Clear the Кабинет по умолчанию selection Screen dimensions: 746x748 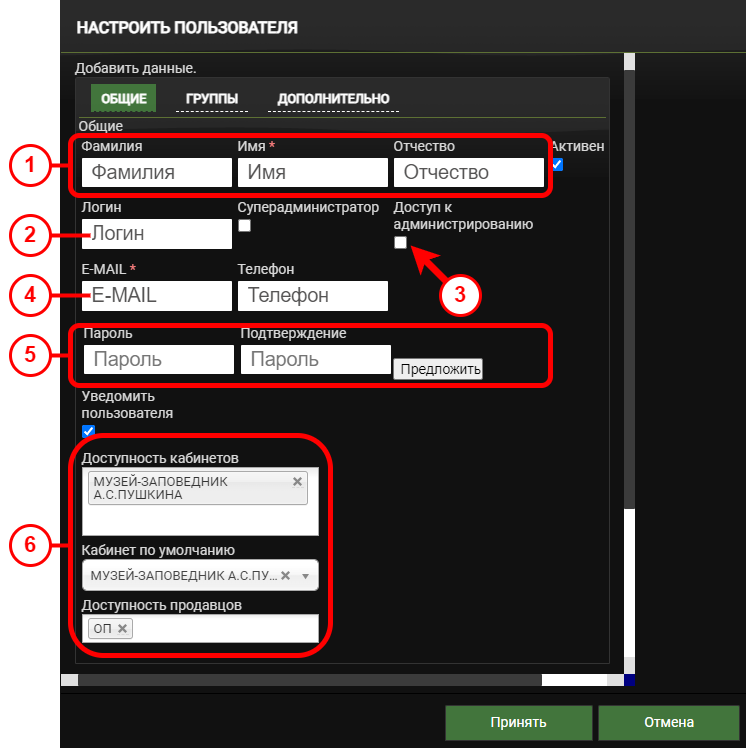285,576
